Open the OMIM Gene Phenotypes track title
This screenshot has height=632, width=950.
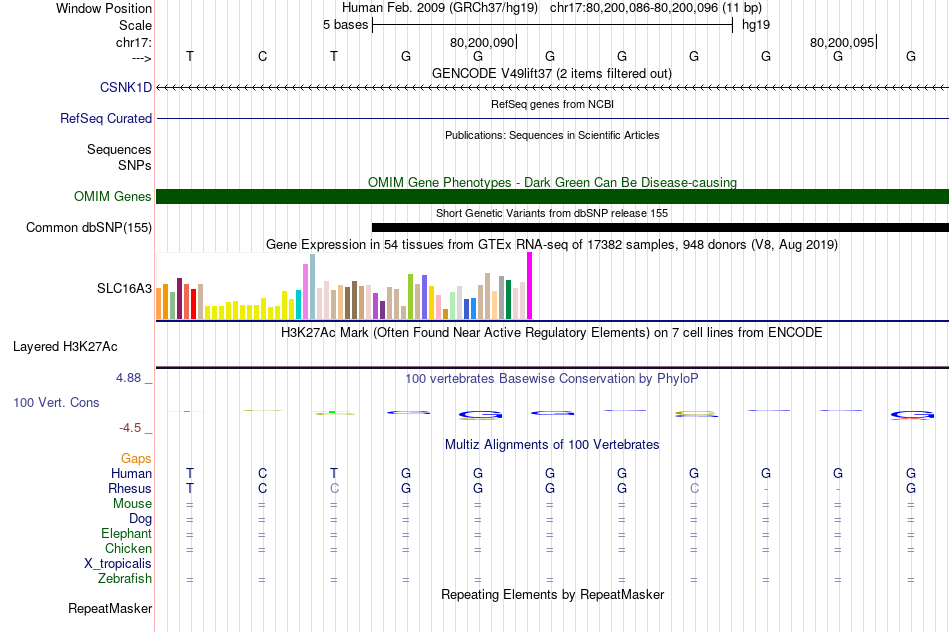553,182
